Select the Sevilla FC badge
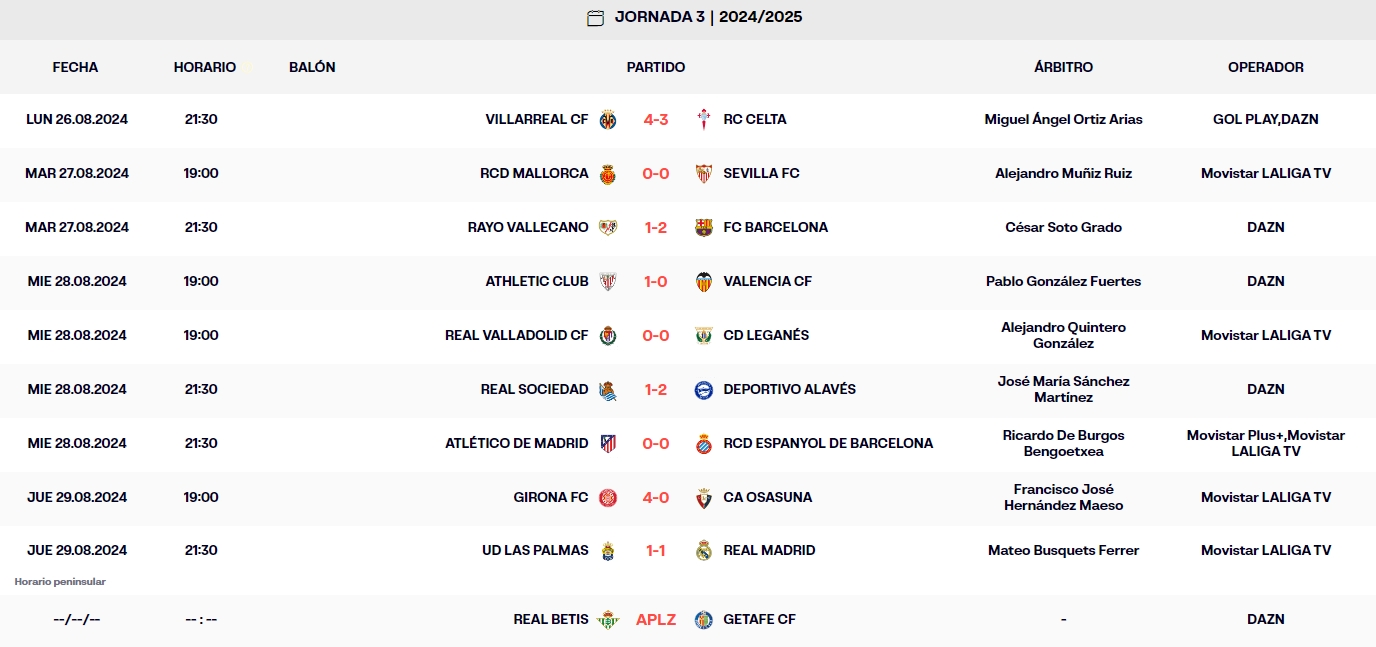 point(701,173)
